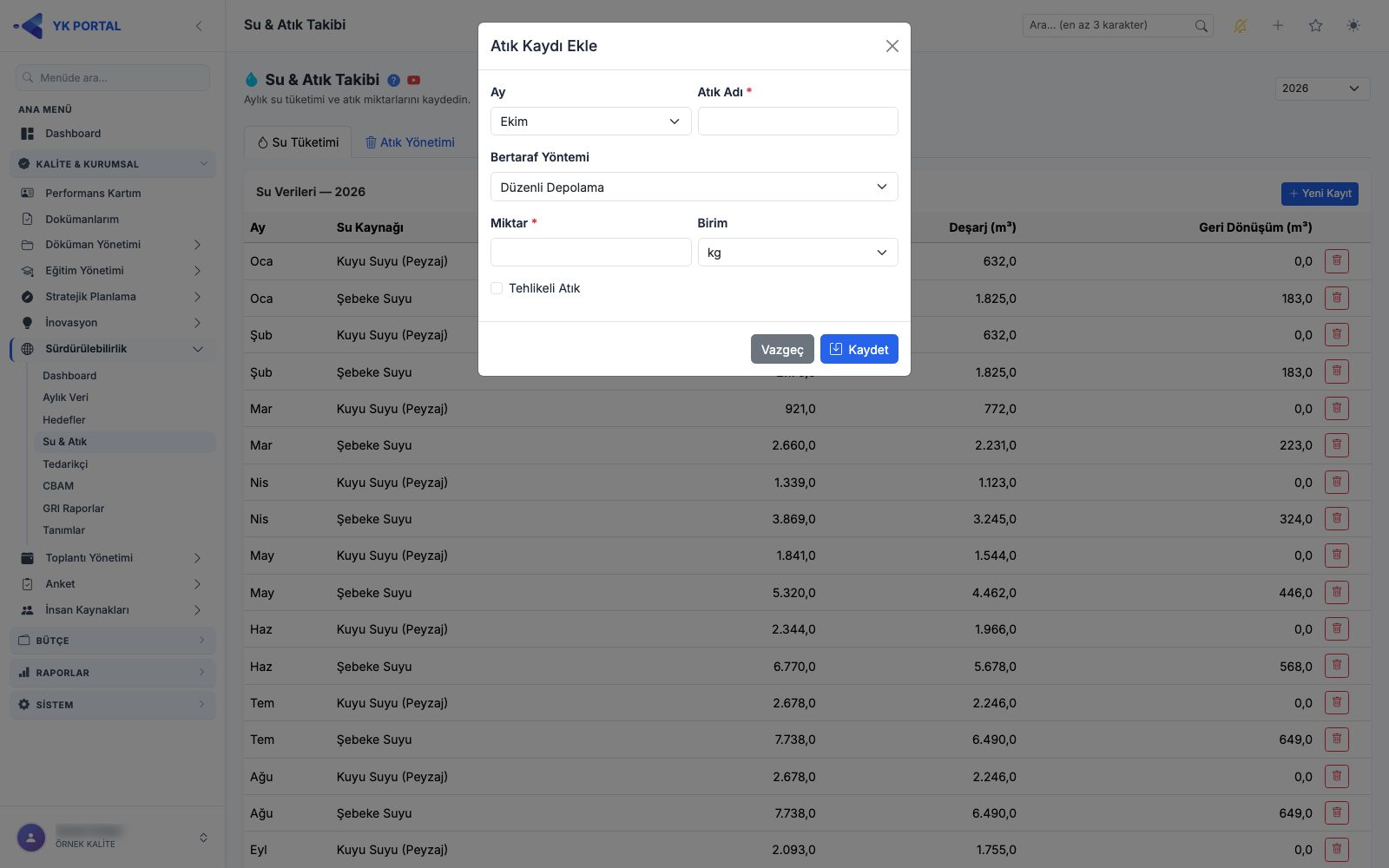
Task: Click the muted notifications bell icon
Action: [1240, 26]
